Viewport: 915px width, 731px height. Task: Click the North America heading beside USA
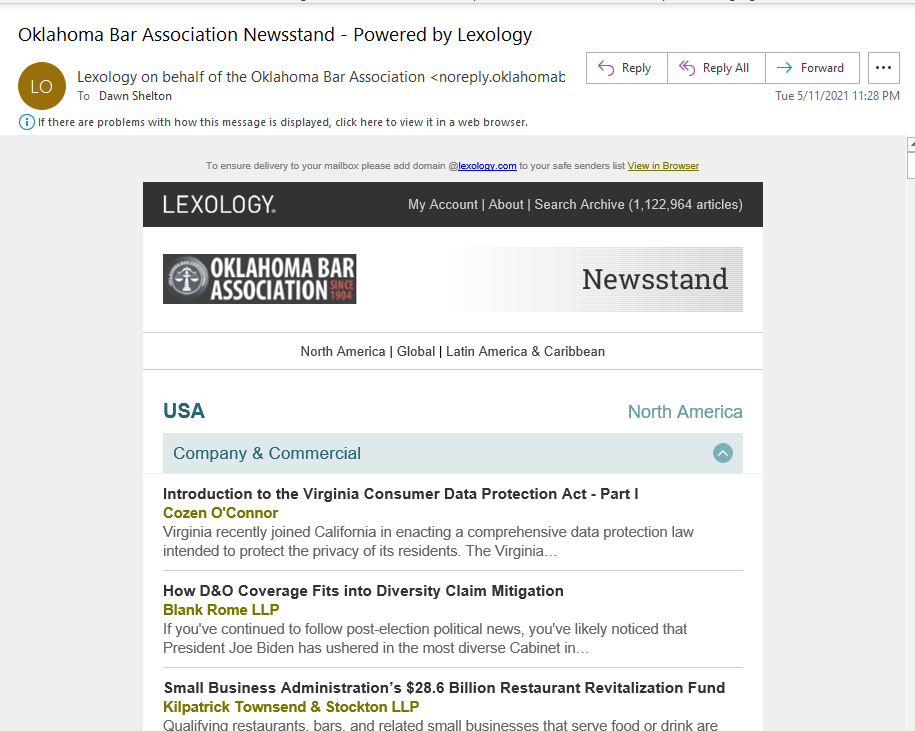click(x=685, y=412)
